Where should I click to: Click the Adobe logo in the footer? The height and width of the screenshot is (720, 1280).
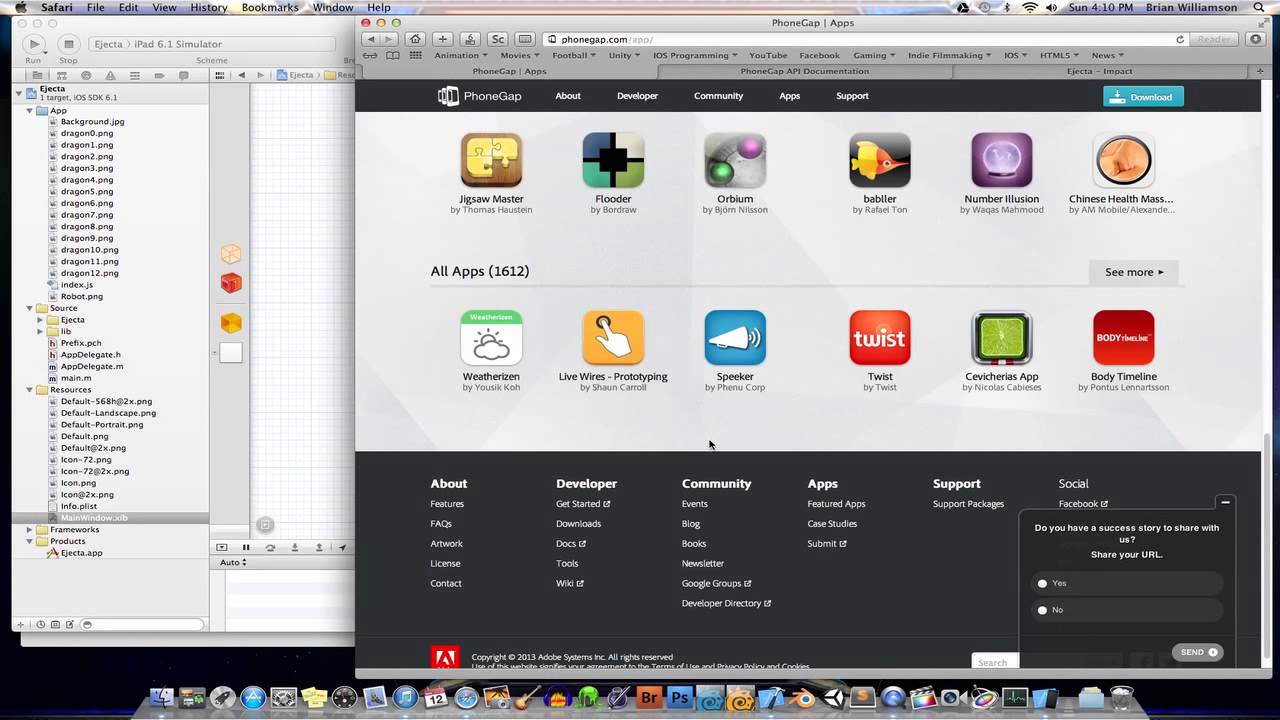pyautogui.click(x=445, y=657)
